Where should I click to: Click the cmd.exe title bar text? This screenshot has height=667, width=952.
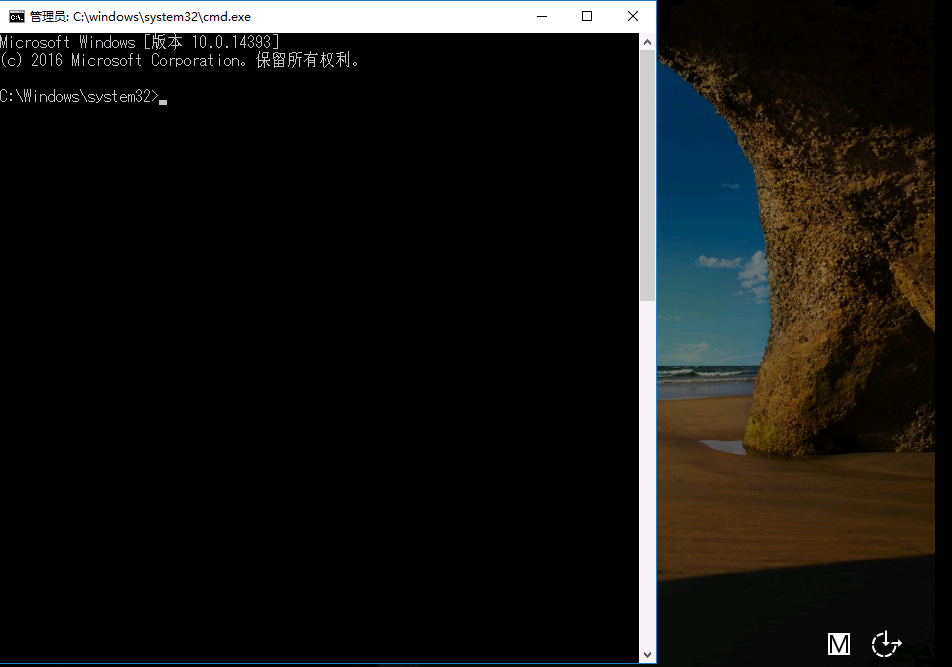[140, 17]
